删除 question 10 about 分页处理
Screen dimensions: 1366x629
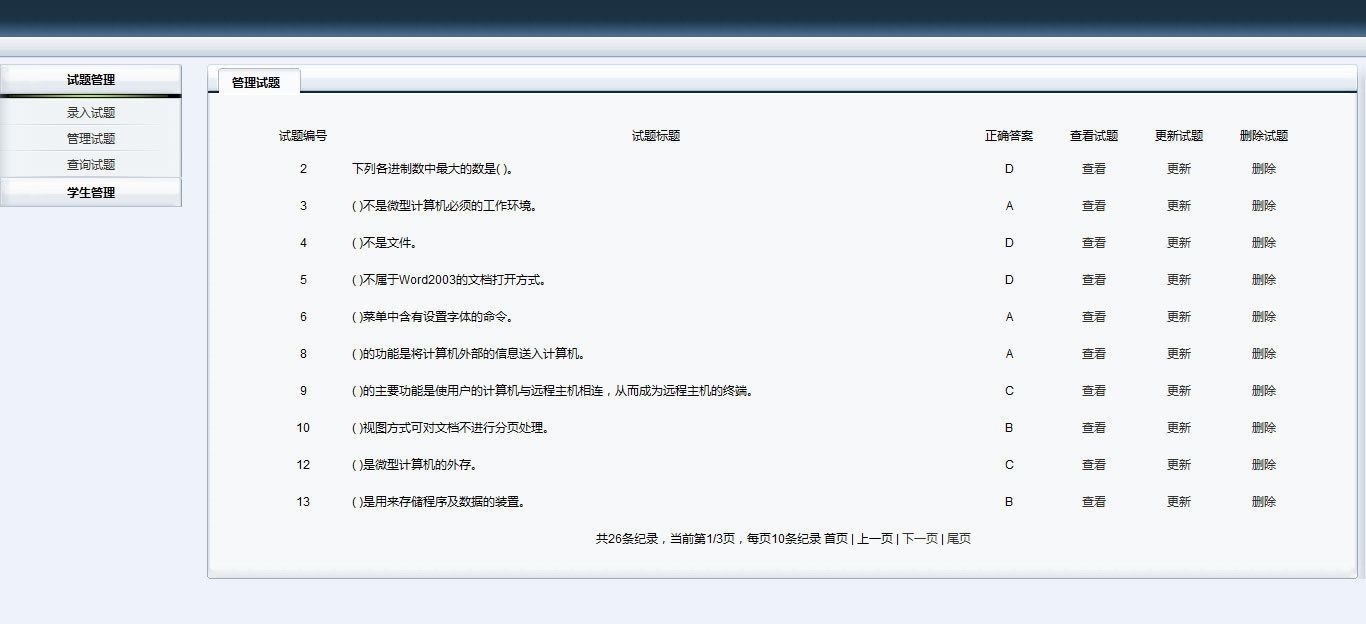coord(1265,427)
